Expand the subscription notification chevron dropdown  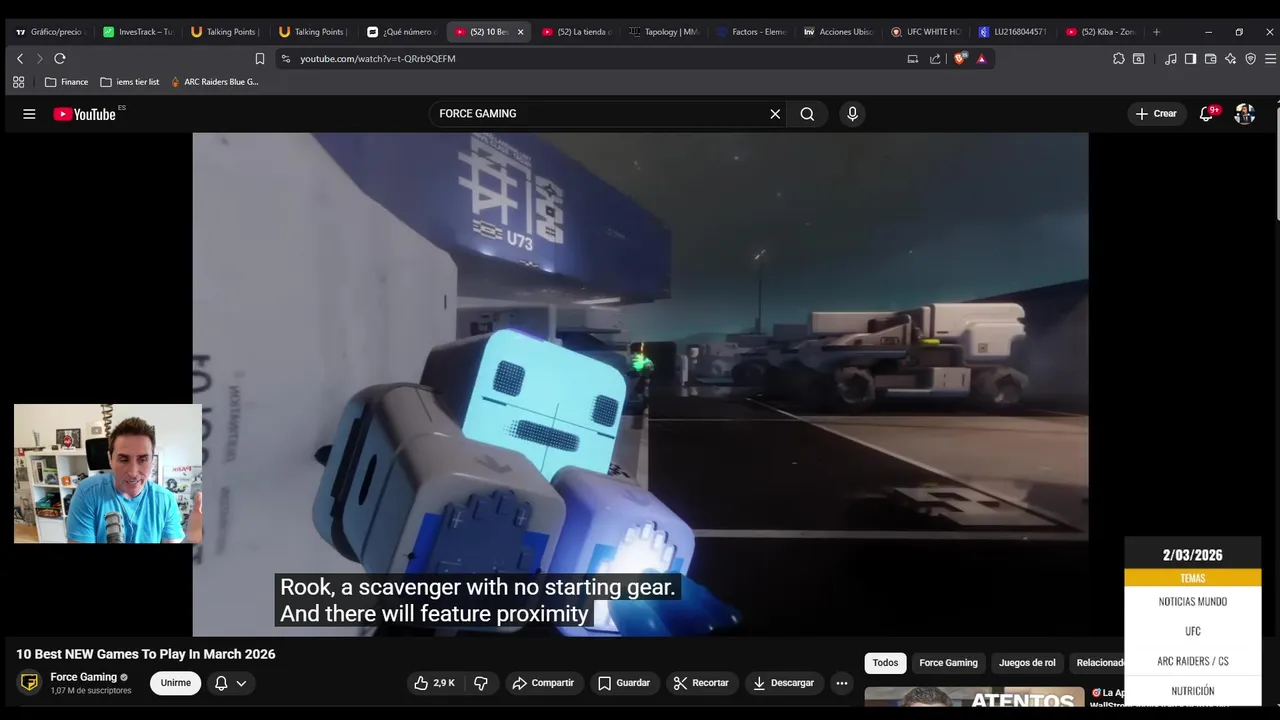point(241,683)
